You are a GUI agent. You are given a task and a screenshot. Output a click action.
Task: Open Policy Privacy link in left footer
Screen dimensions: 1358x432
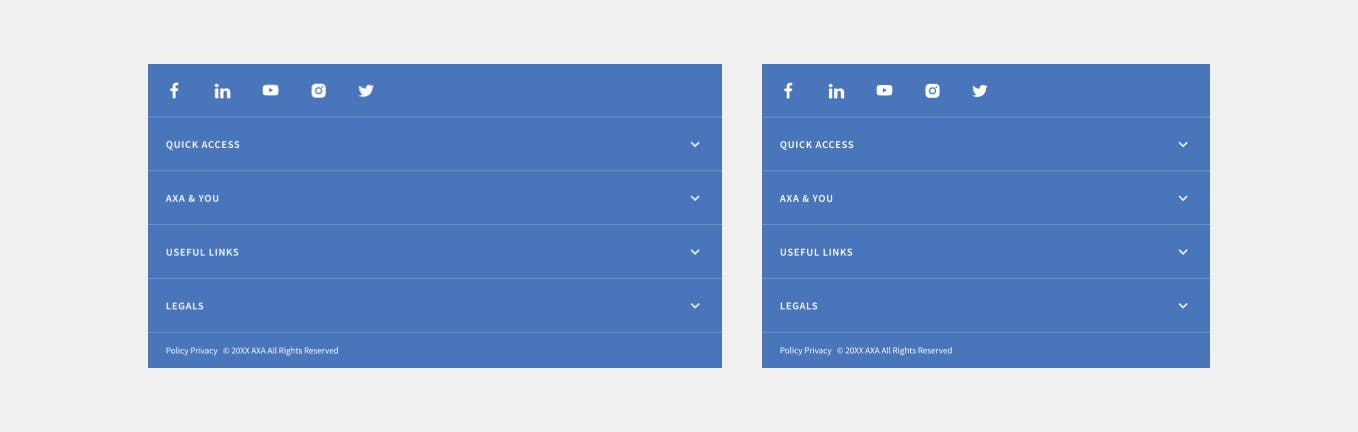tap(191, 351)
